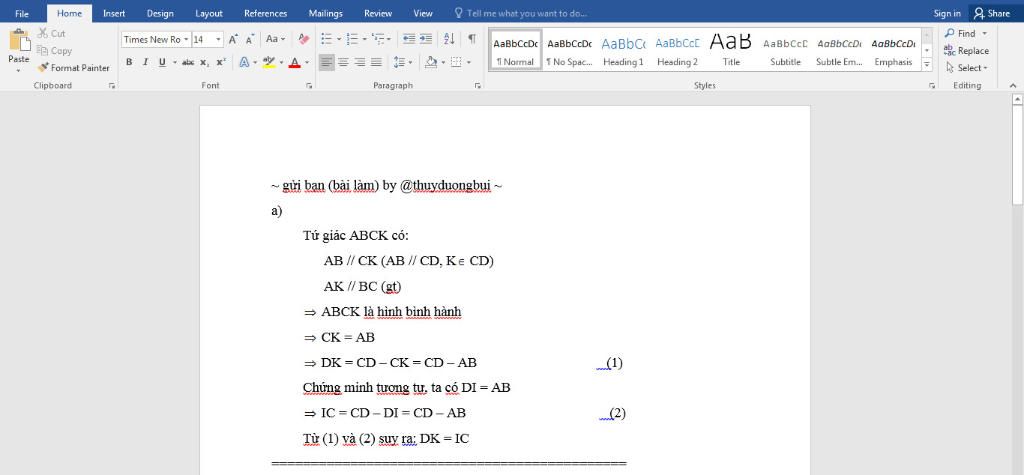This screenshot has width=1024, height=475.
Task: Toggle italic formatting
Action: [x=145, y=62]
